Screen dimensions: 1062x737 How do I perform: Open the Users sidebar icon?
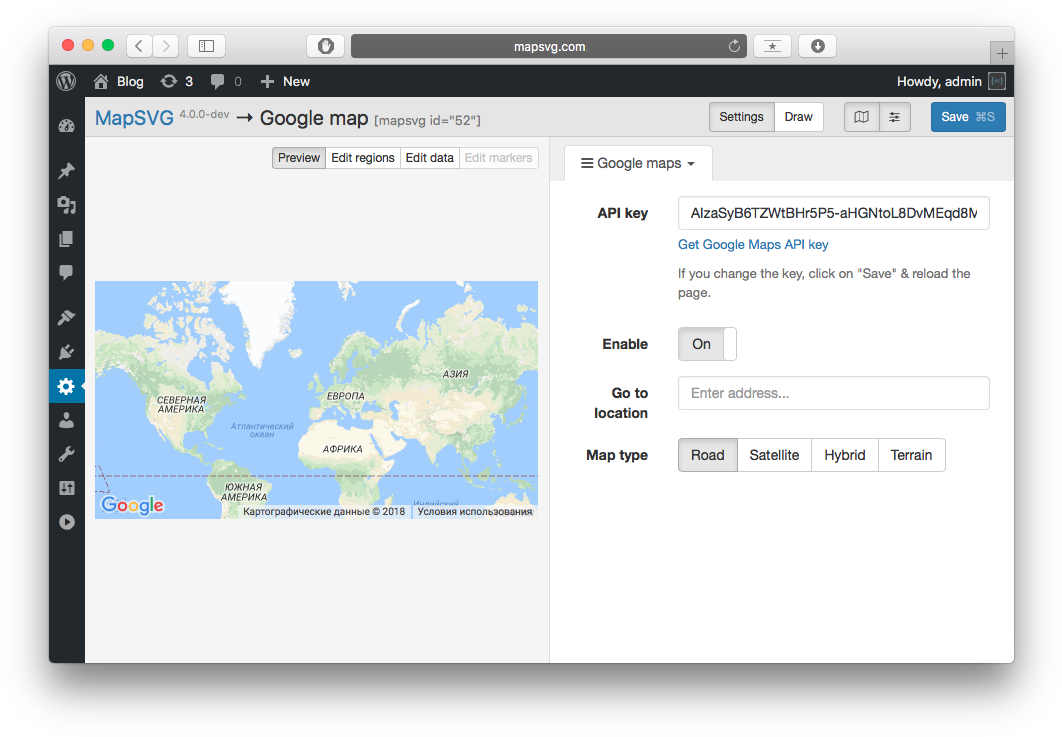(x=66, y=421)
